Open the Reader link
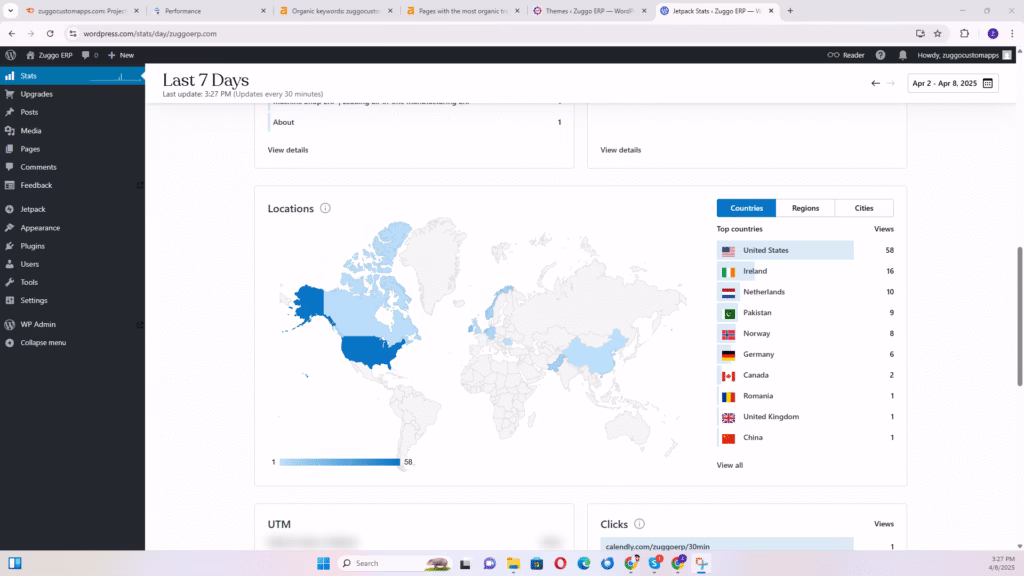 [846, 55]
